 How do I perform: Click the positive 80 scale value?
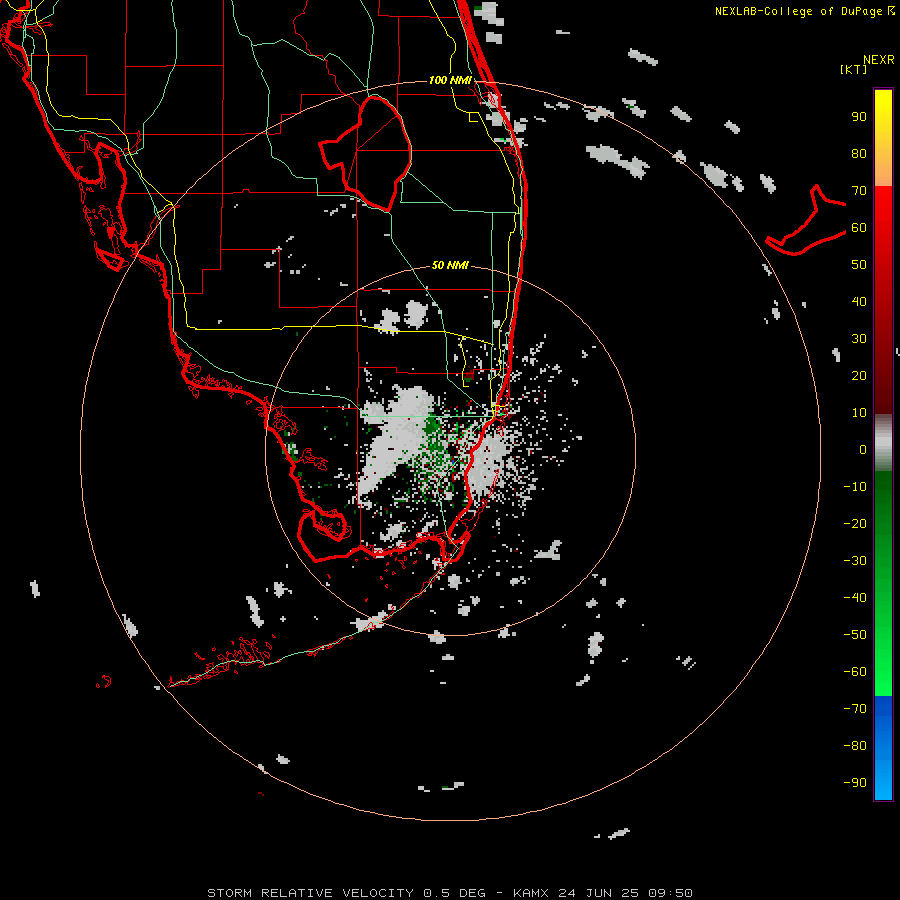[859, 154]
